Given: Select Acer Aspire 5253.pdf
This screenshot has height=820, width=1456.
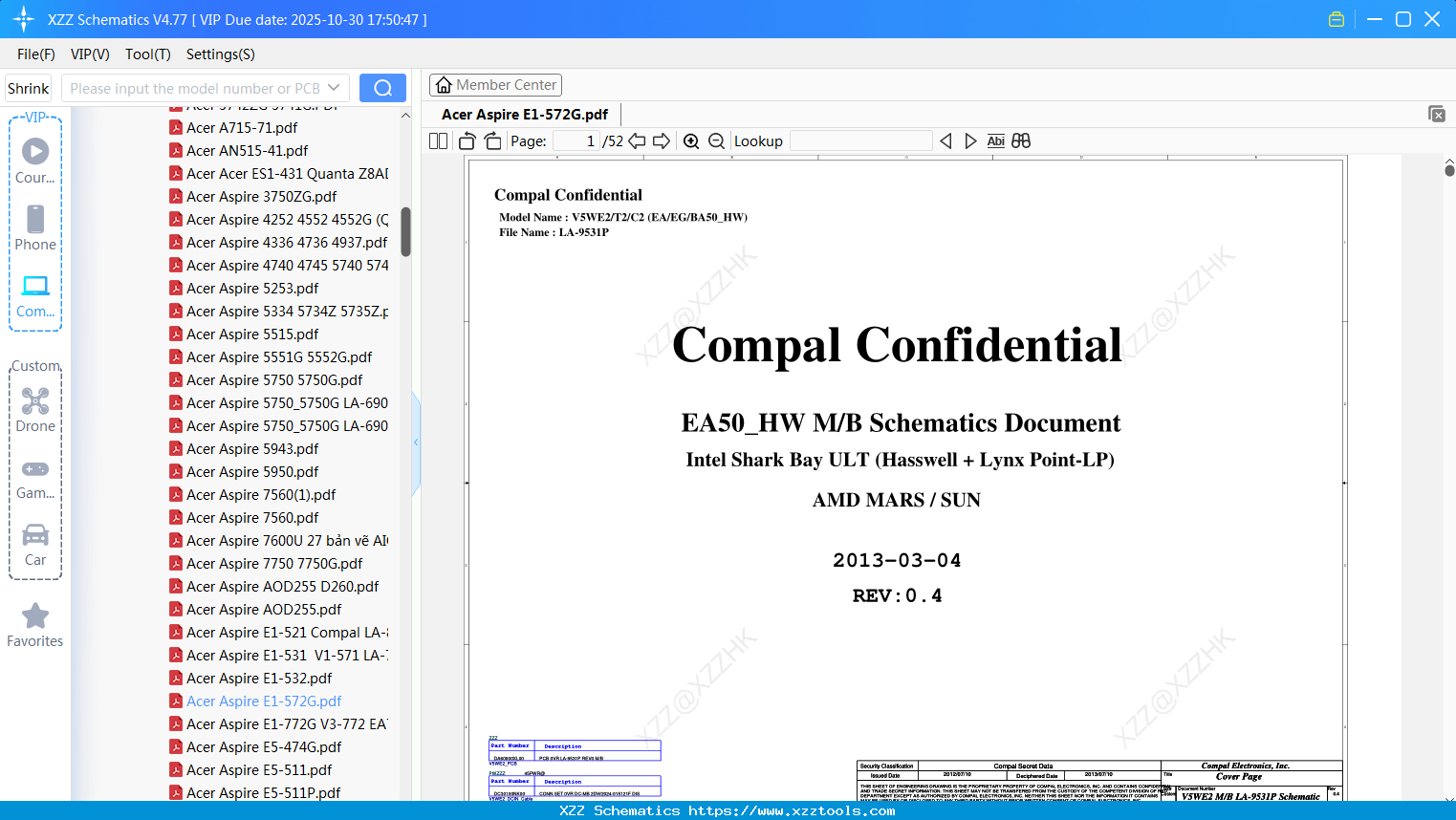Looking at the screenshot, I should (x=252, y=289).
